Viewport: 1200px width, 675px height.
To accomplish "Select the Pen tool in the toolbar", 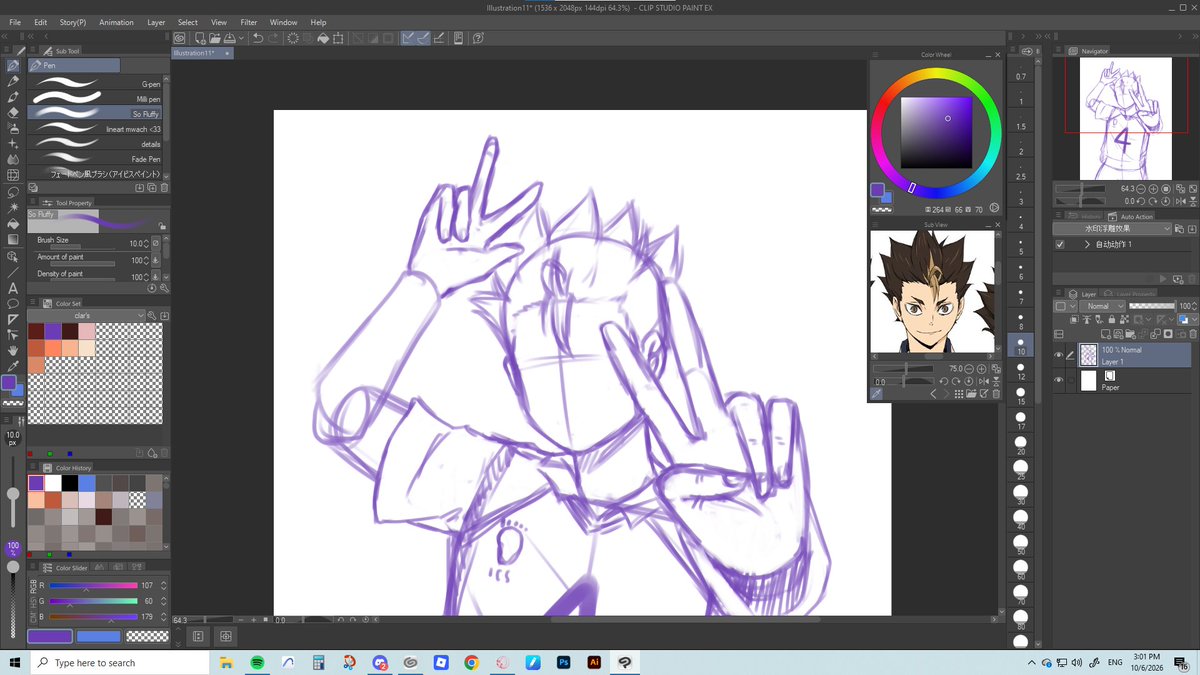I will 13,66.
